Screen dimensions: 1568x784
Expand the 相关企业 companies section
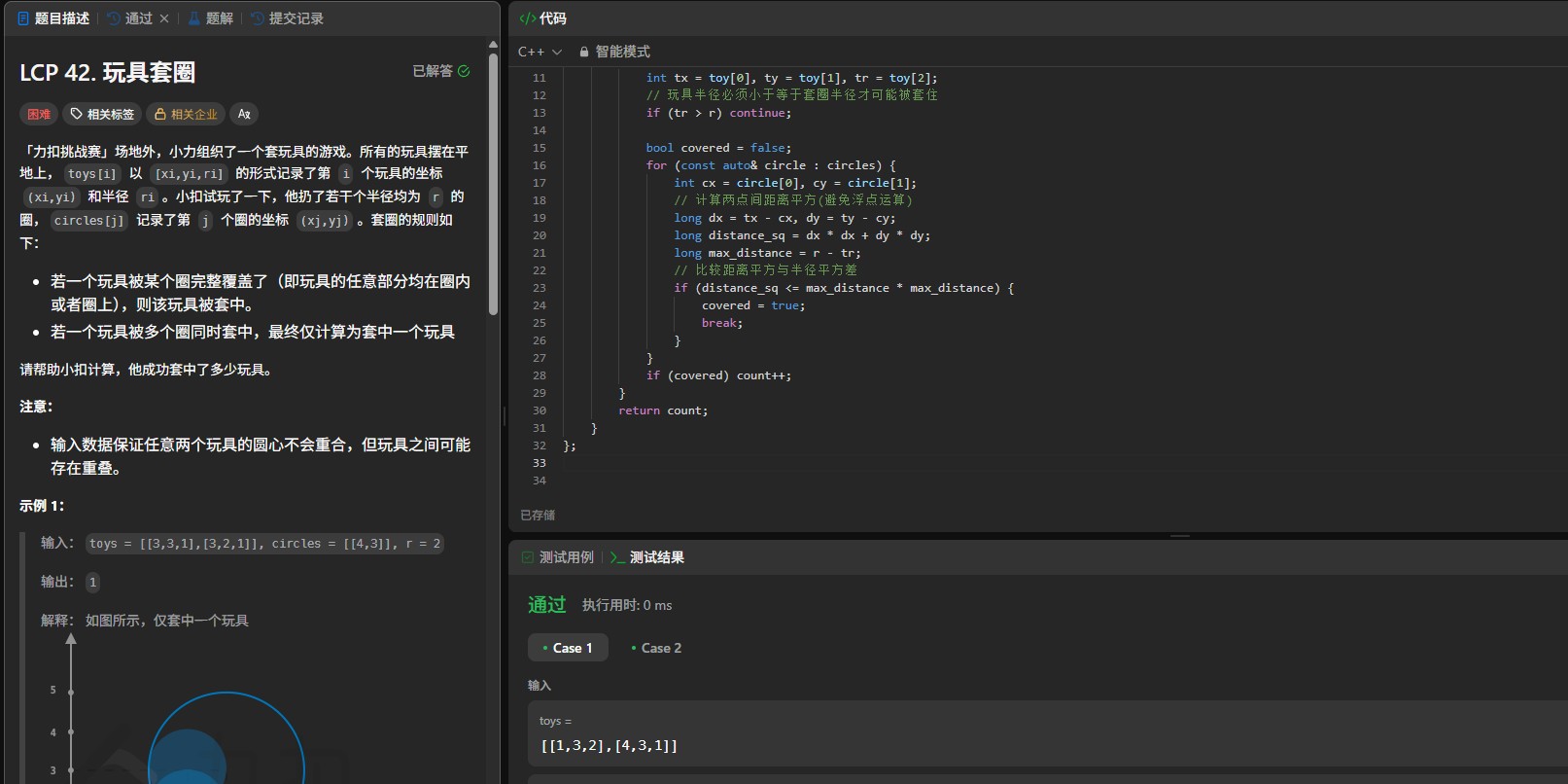(x=185, y=114)
